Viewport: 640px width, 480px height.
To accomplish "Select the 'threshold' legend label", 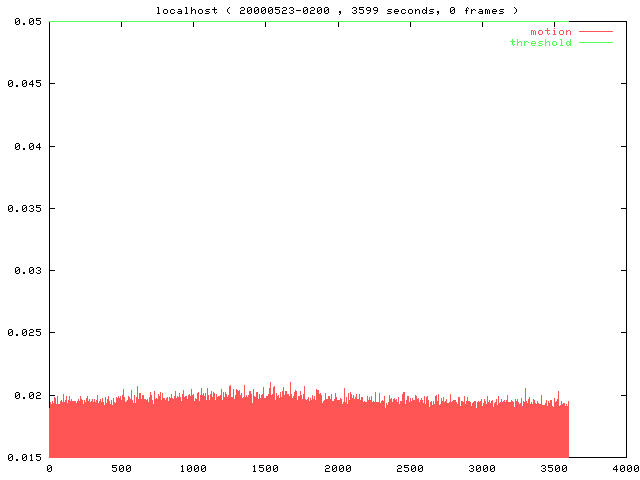I will tap(540, 43).
